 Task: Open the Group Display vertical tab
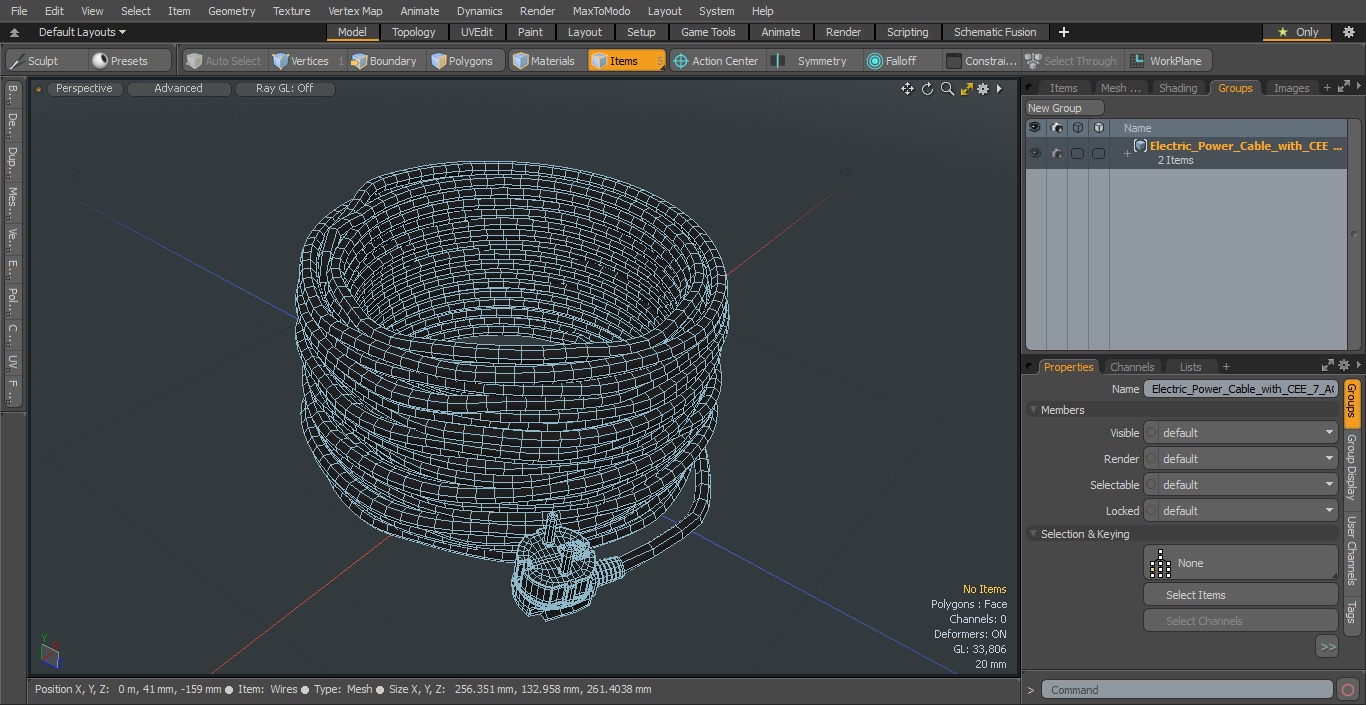(1351, 468)
